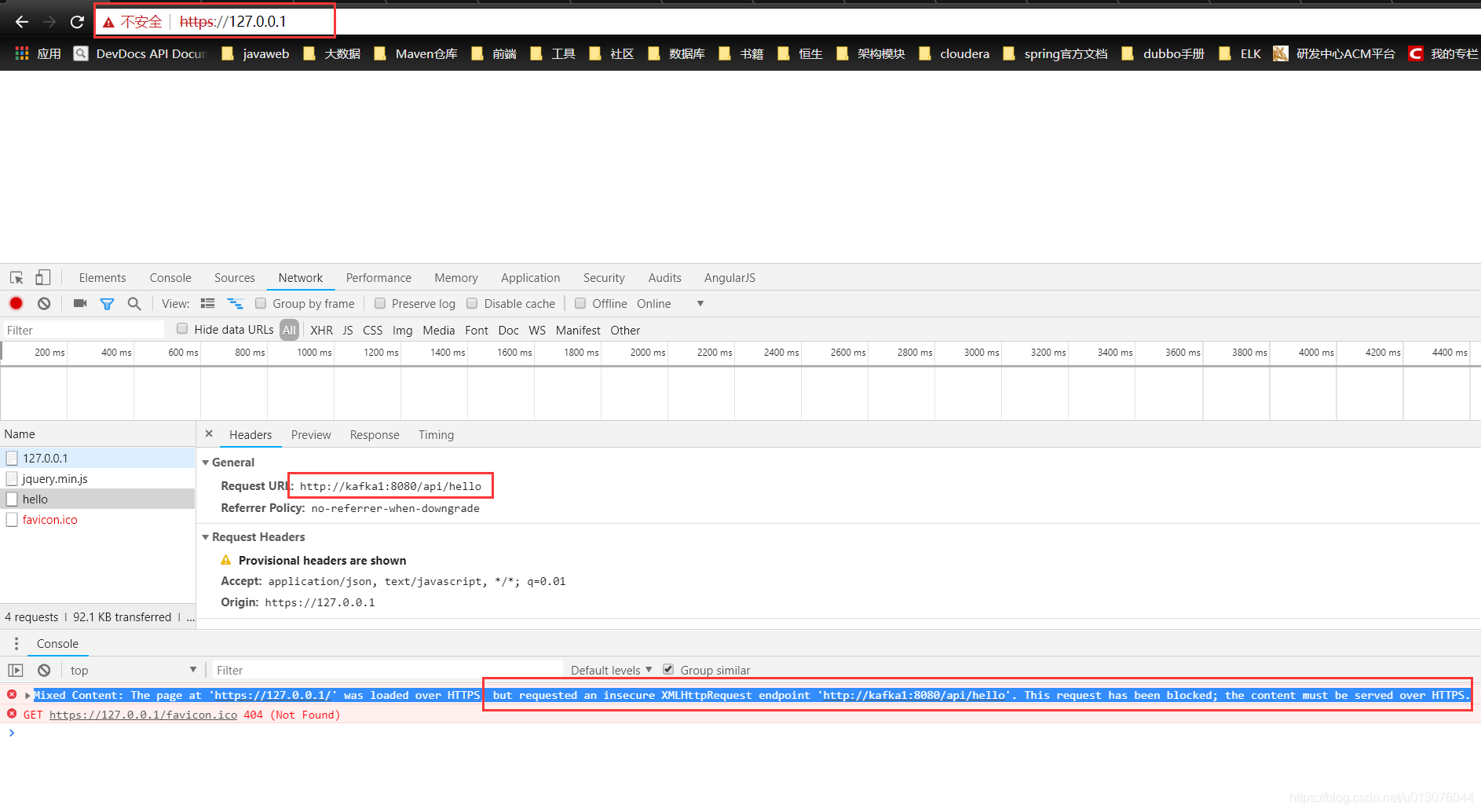Filter requests by XHR type
1481x812 pixels.
coord(321,331)
